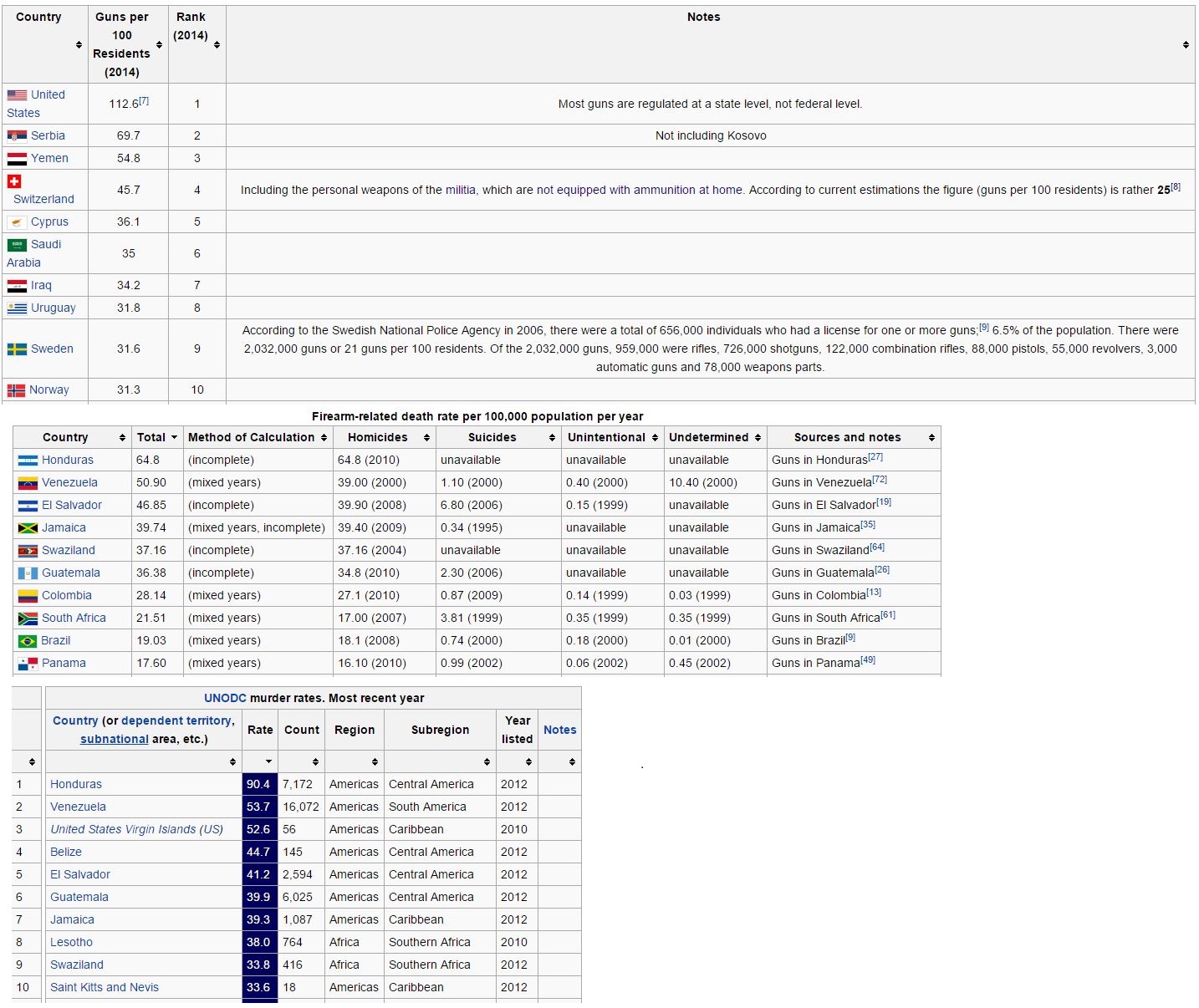Open the Notes header link in murder table
The height and width of the screenshot is (1008, 1199).
[560, 730]
